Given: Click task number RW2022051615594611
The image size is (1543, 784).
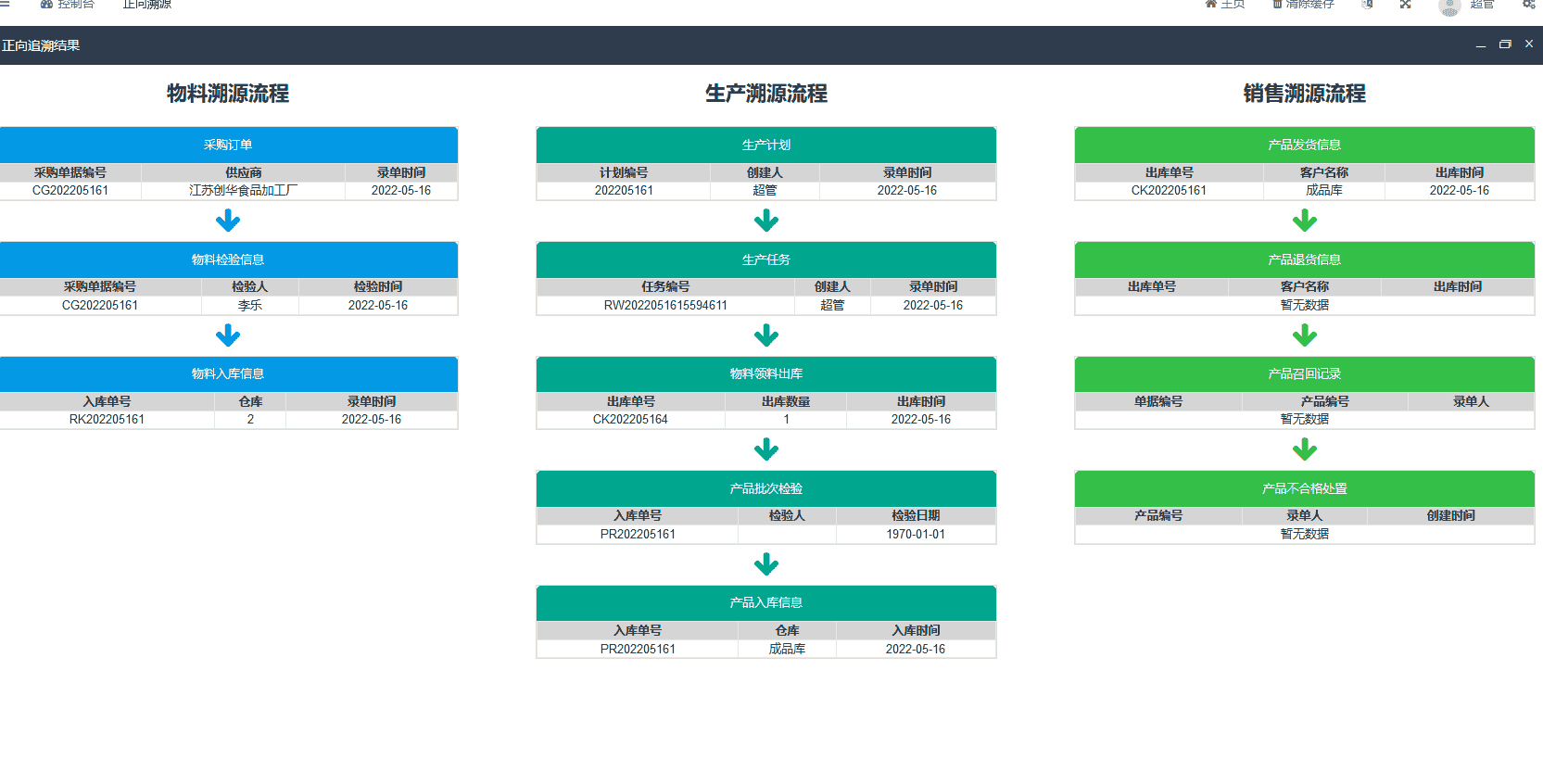Looking at the screenshot, I should point(665,306).
